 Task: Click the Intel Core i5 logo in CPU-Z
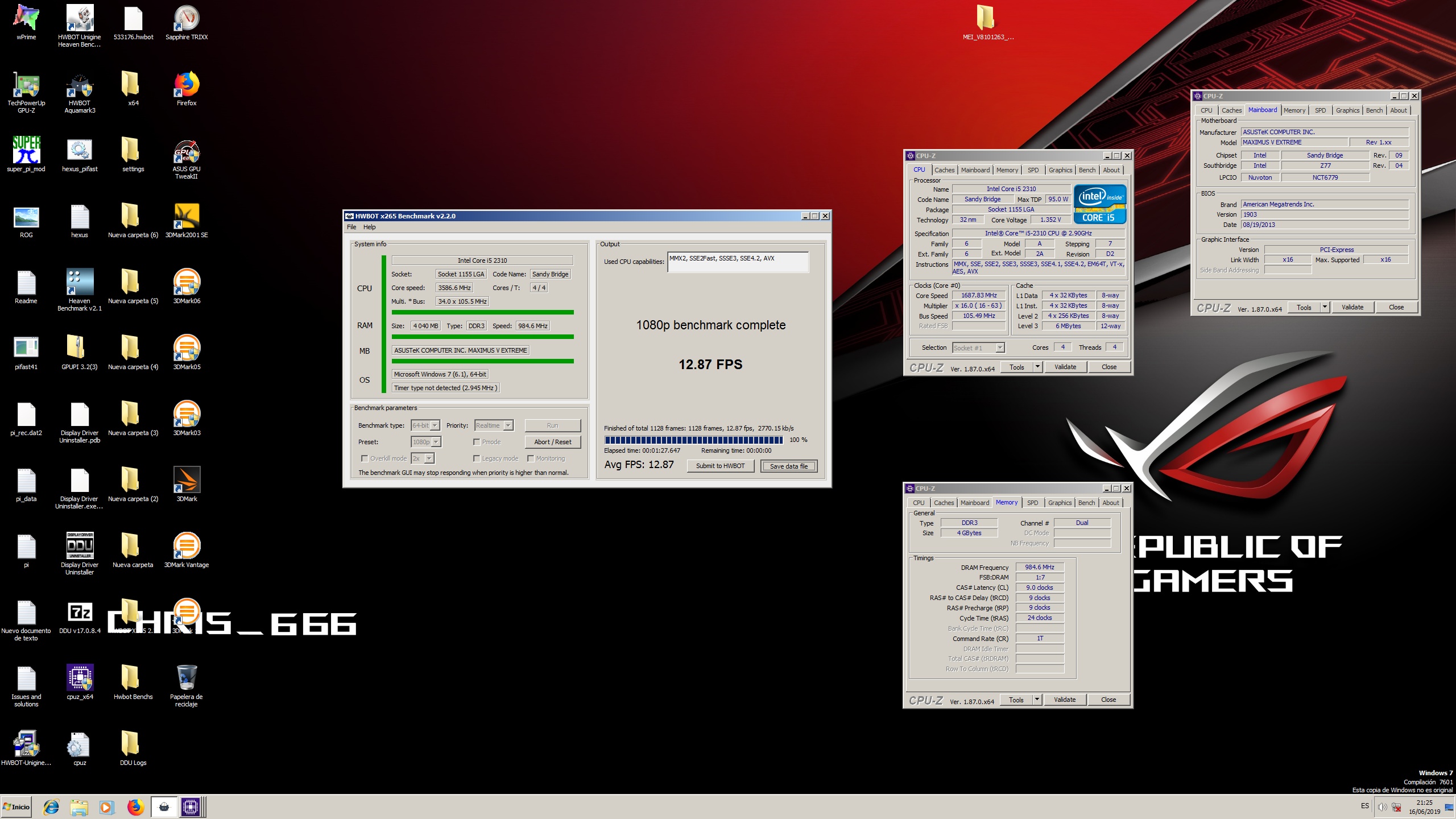tap(1100, 204)
